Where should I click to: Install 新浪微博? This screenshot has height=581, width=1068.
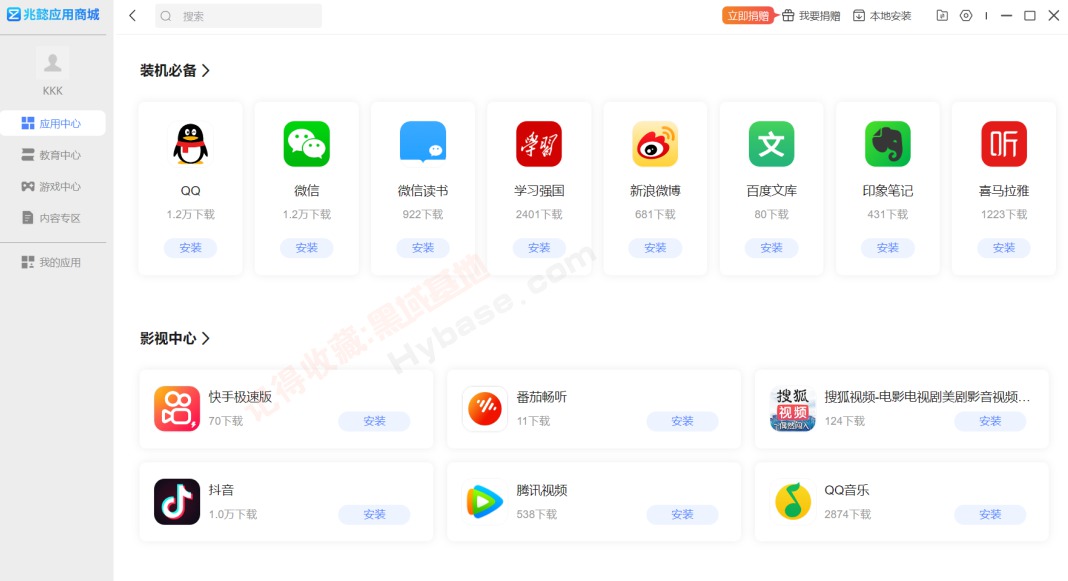(x=655, y=248)
